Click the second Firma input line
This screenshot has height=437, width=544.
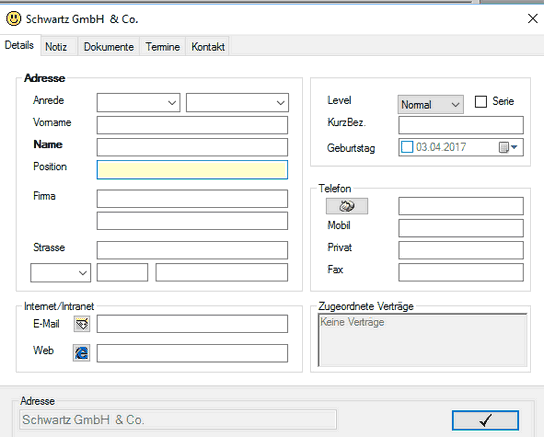(192, 221)
